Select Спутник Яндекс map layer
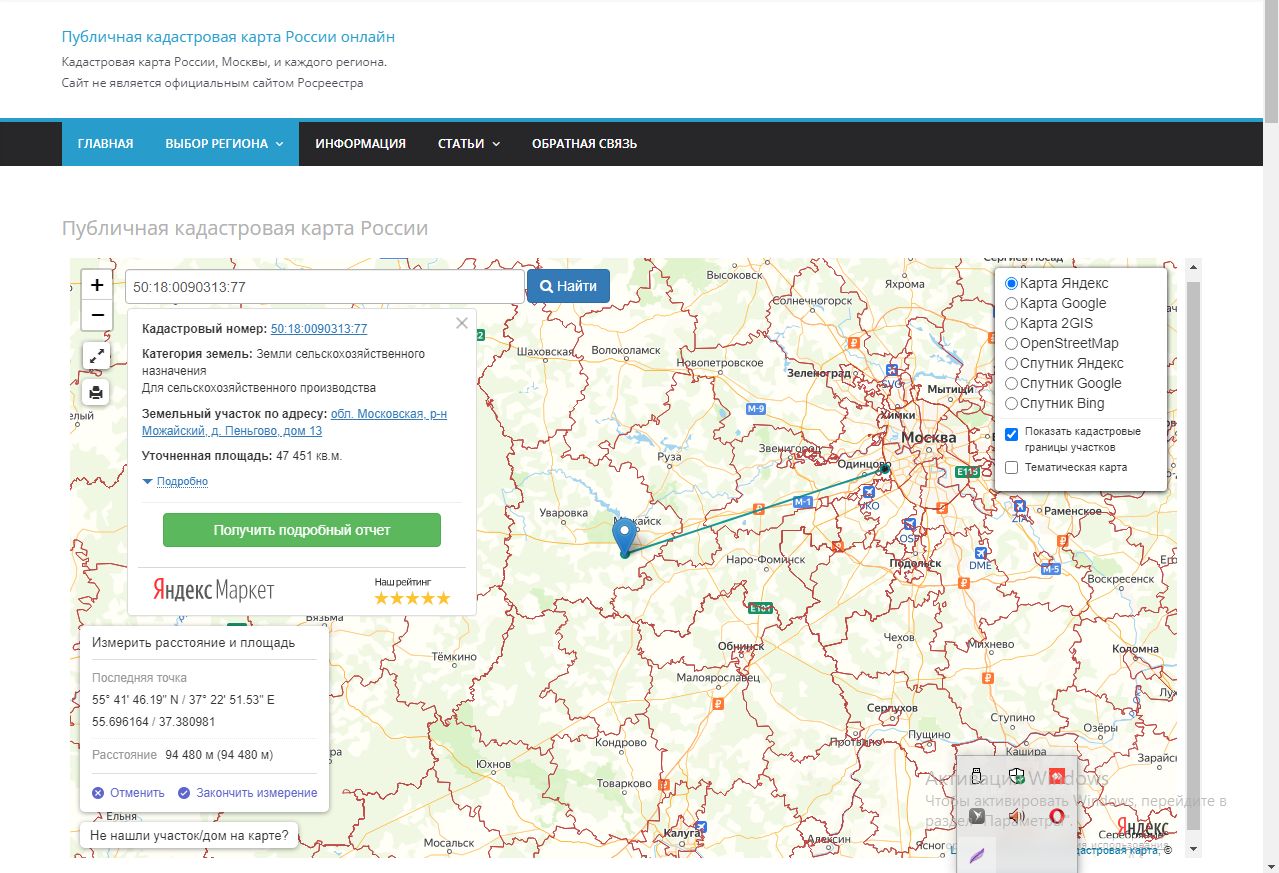Screen dimensions: 1279x873 [x=1011, y=363]
